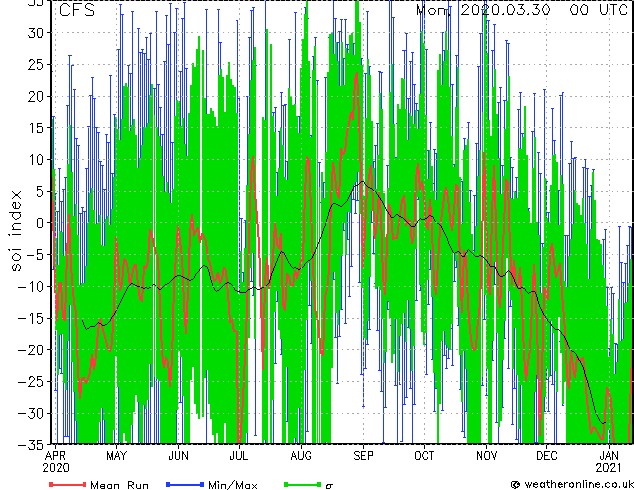The width and height of the screenshot is (634, 490).
Task: Click the 15 value on y-axis
Action: point(37,128)
